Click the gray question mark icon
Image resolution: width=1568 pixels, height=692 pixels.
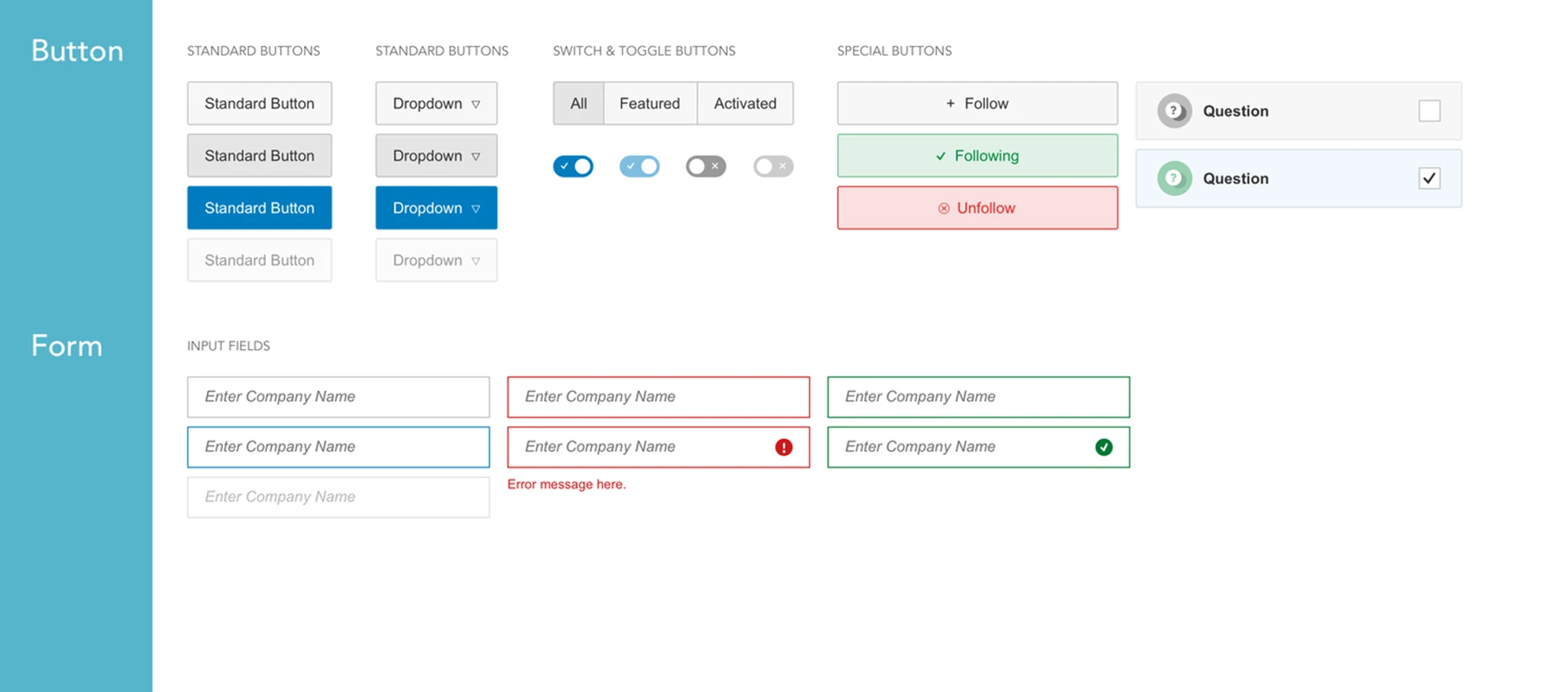[x=1174, y=111]
